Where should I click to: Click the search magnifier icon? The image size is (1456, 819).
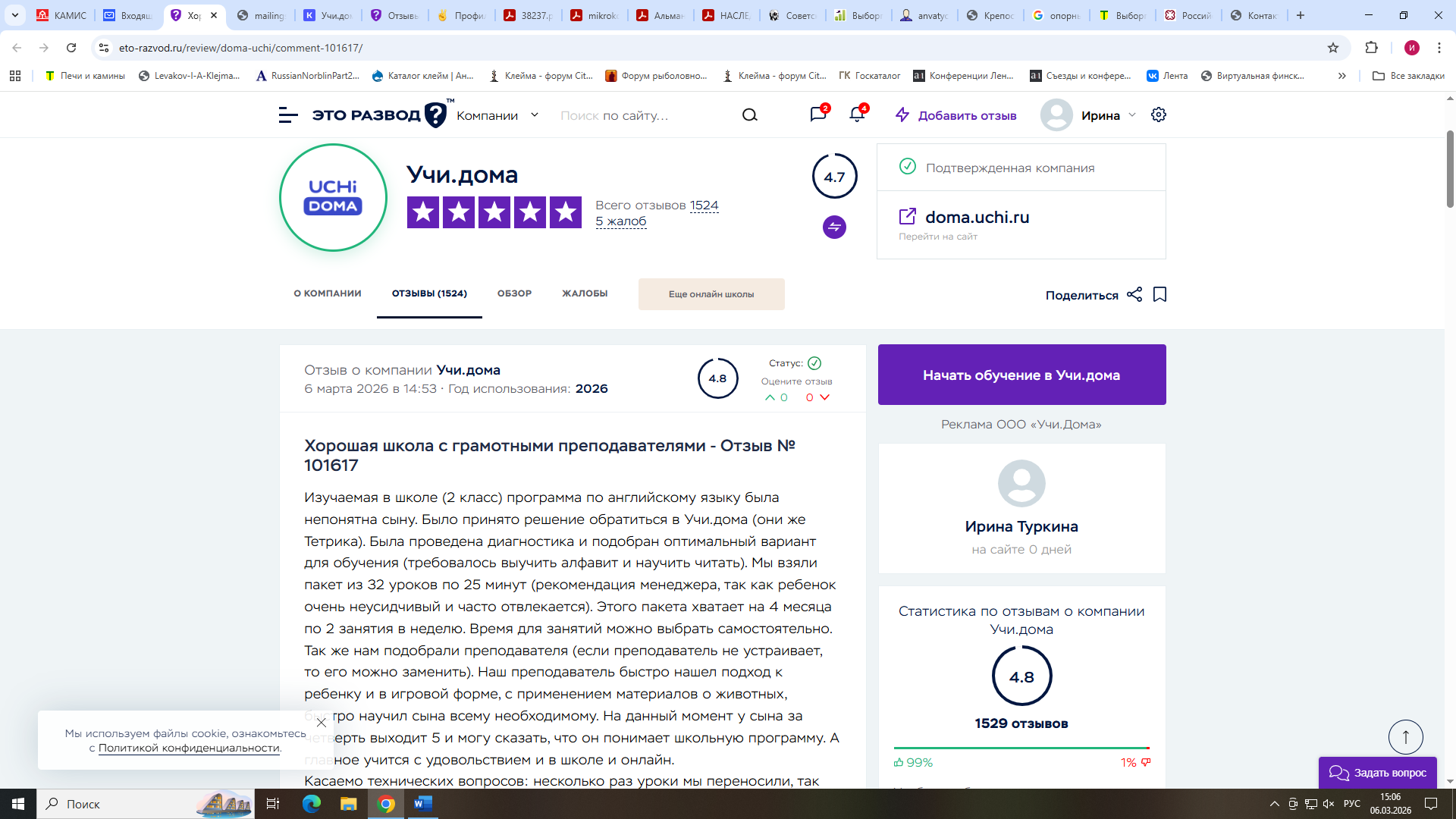749,115
